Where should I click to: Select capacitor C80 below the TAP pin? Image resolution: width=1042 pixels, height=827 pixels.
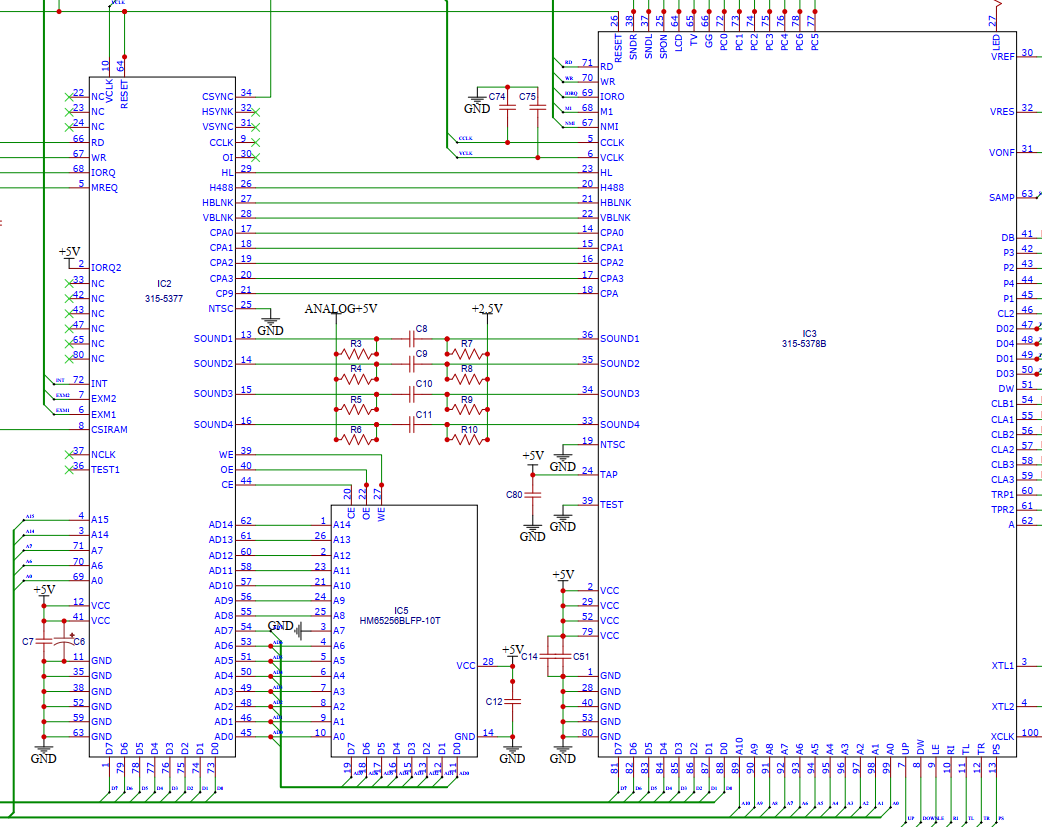coord(533,494)
